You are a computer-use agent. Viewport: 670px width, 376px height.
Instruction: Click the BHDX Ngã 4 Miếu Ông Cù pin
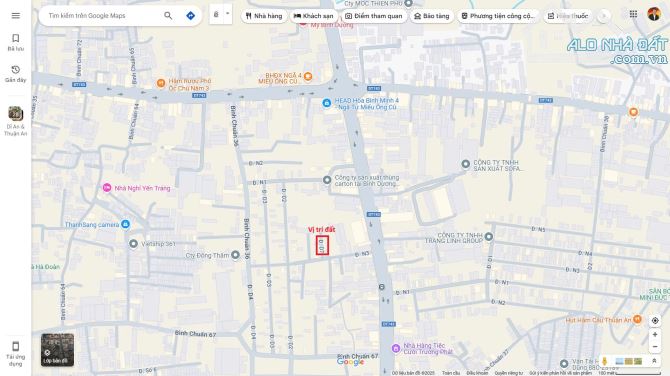[x=308, y=77]
